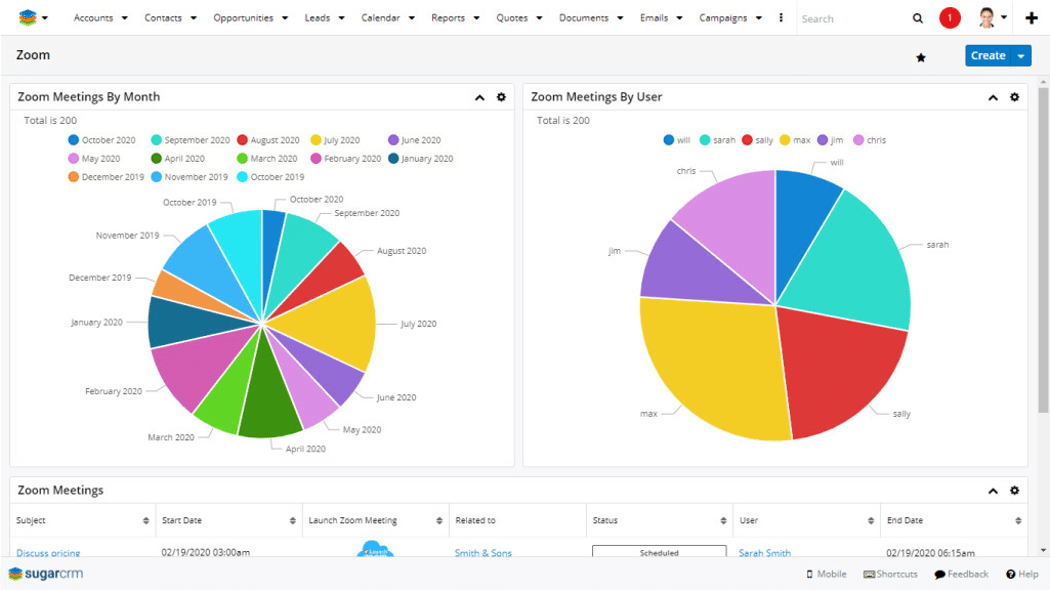The width and height of the screenshot is (1050, 590).
Task: Collapse the Zoom Meetings By Month dashlet
Action: click(479, 98)
